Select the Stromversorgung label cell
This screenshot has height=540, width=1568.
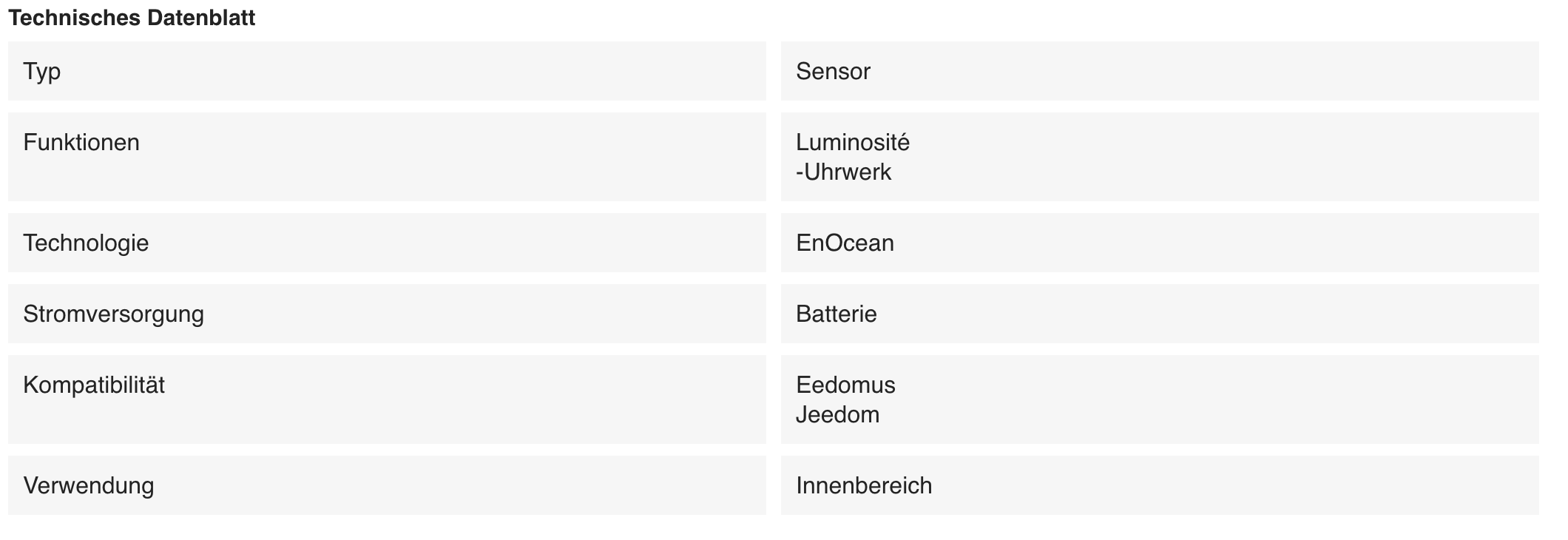(x=387, y=314)
